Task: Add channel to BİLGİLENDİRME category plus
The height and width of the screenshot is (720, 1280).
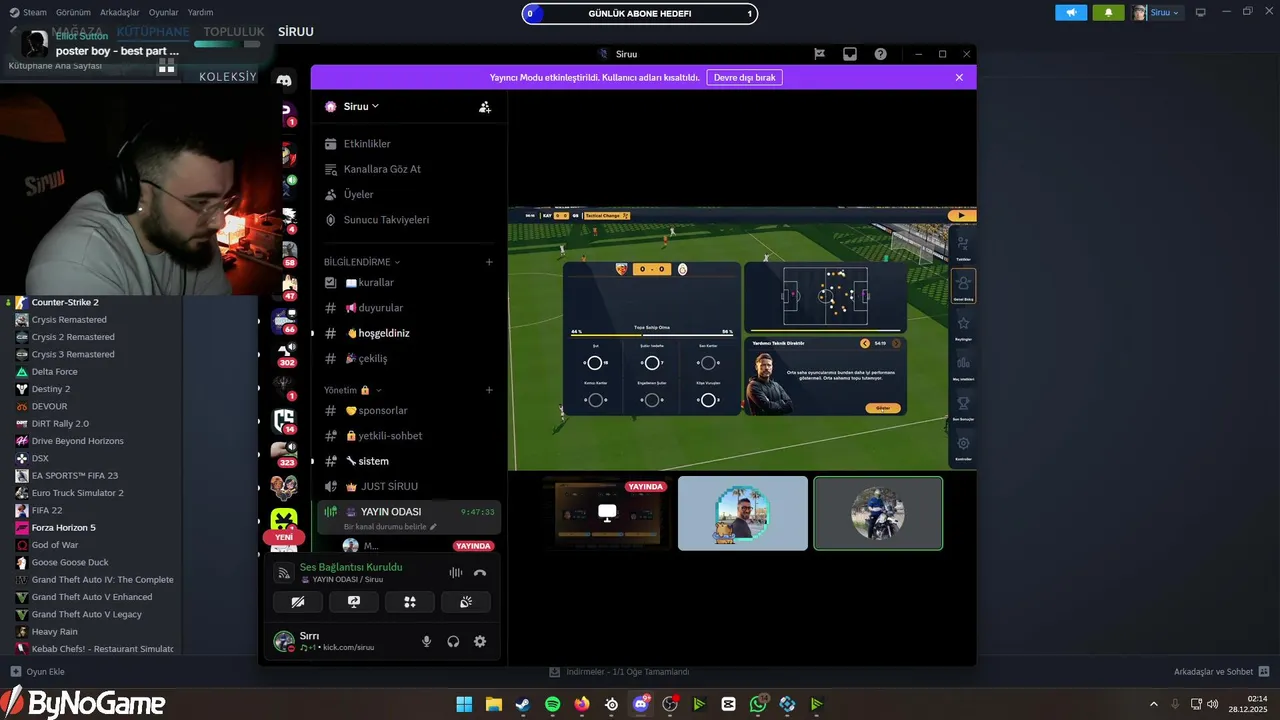Action: 489,262
